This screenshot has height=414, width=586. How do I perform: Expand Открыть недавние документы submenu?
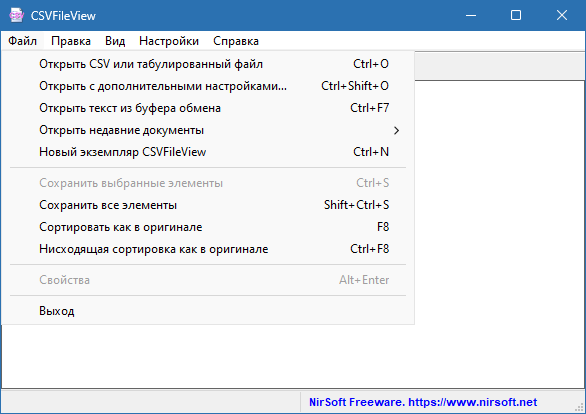(x=208, y=130)
